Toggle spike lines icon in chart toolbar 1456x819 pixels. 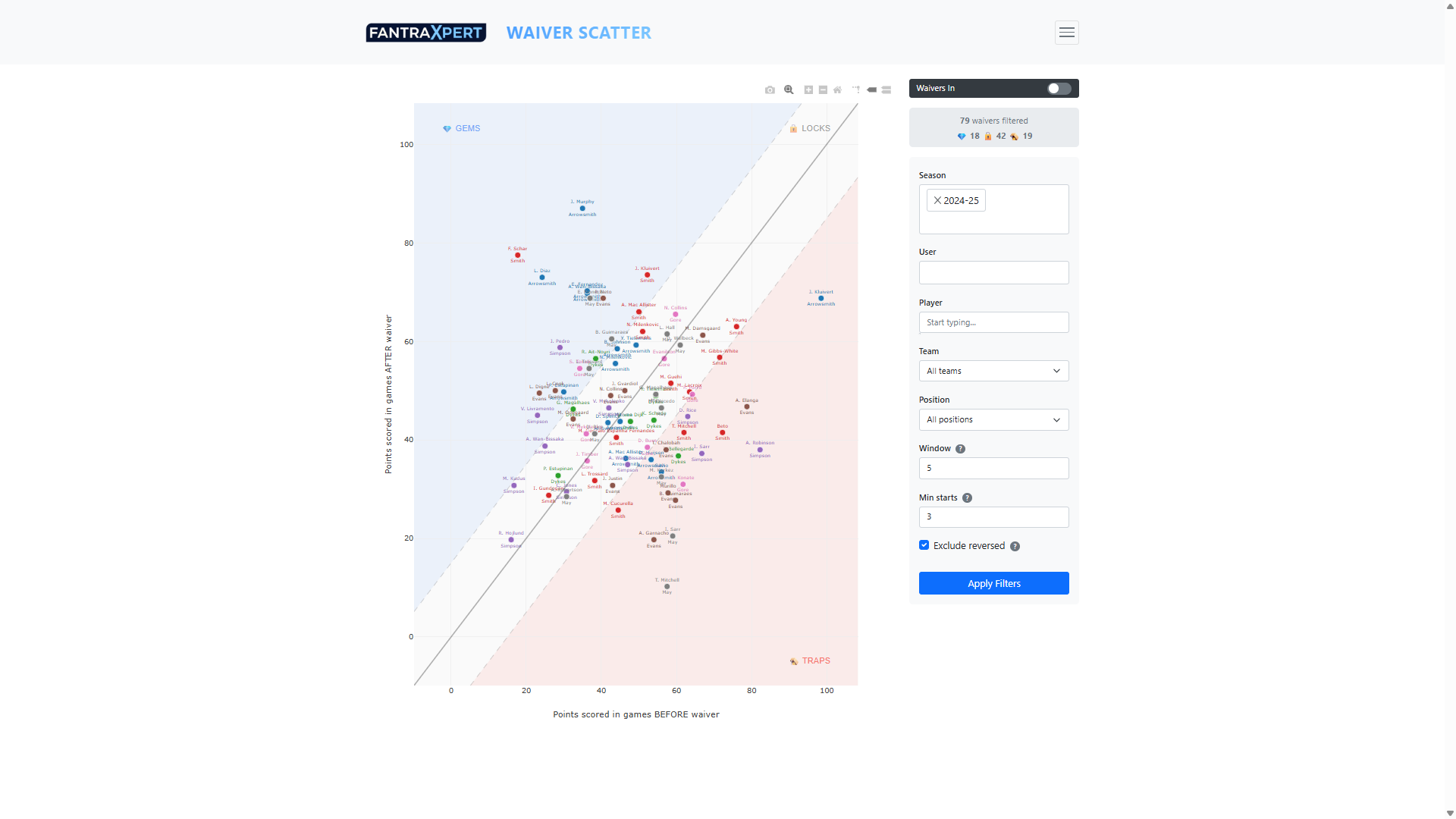coord(856,89)
